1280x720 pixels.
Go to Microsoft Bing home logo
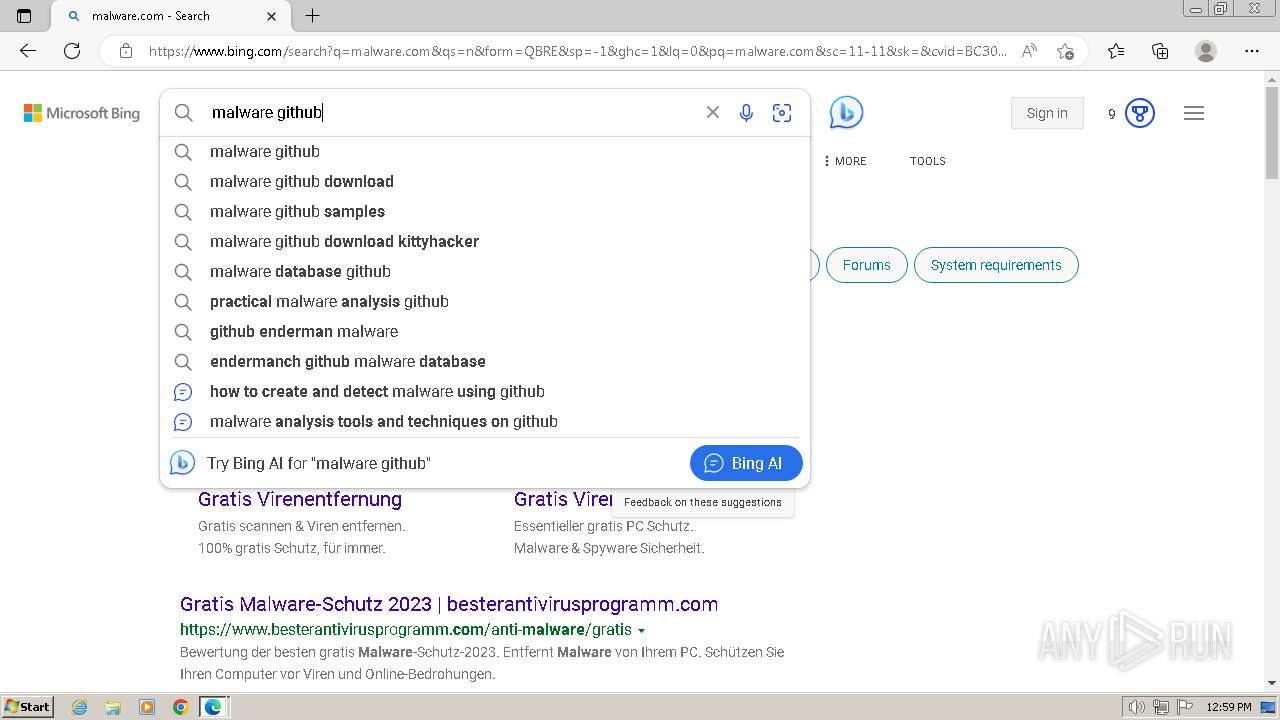point(82,113)
